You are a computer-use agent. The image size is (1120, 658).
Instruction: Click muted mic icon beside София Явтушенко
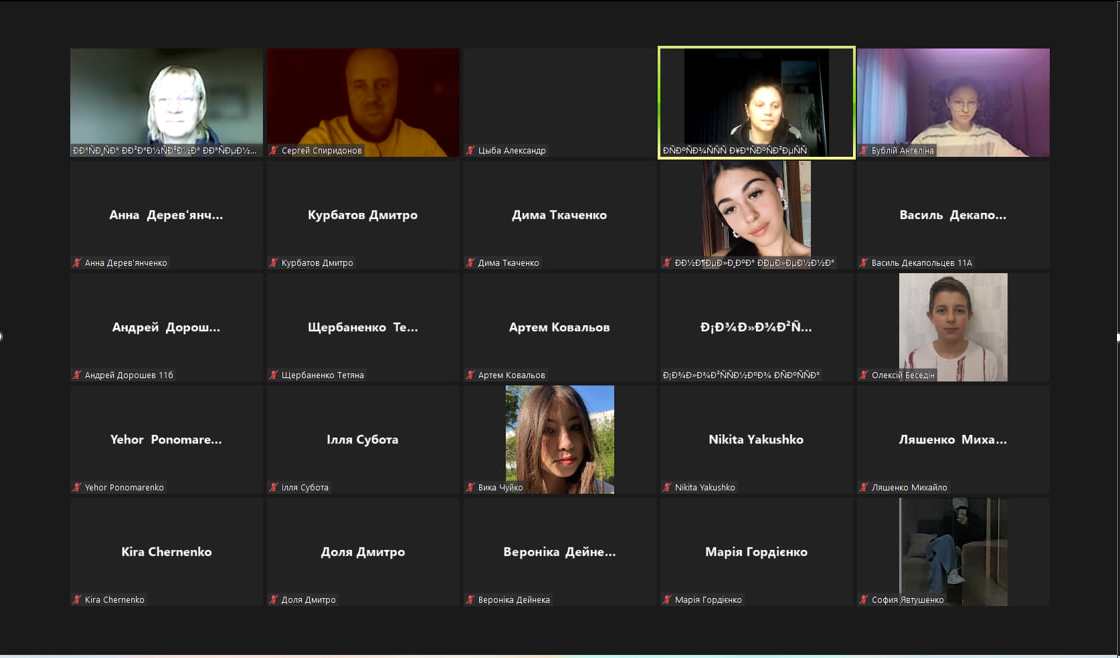pyautogui.click(x=864, y=599)
